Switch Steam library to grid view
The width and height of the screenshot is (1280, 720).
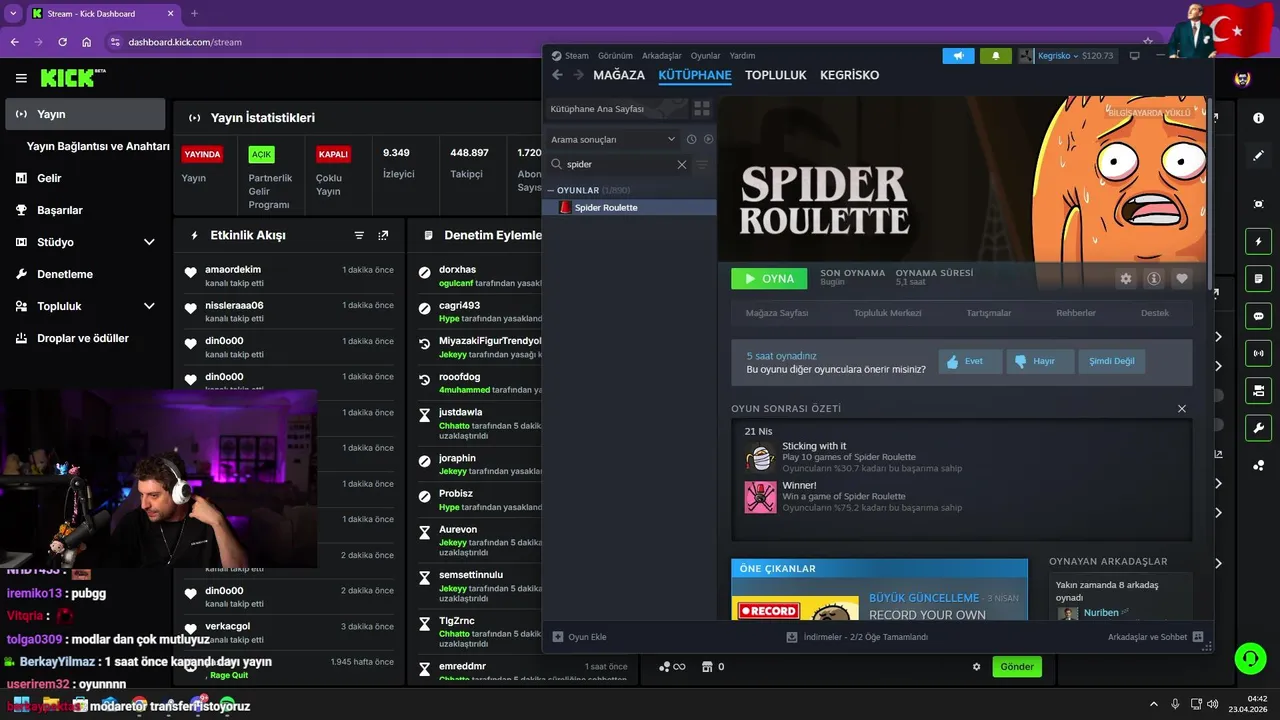(702, 108)
